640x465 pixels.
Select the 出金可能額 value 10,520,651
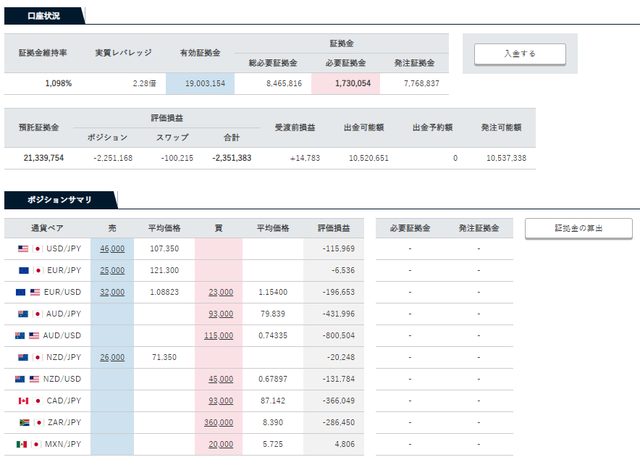[369, 158]
